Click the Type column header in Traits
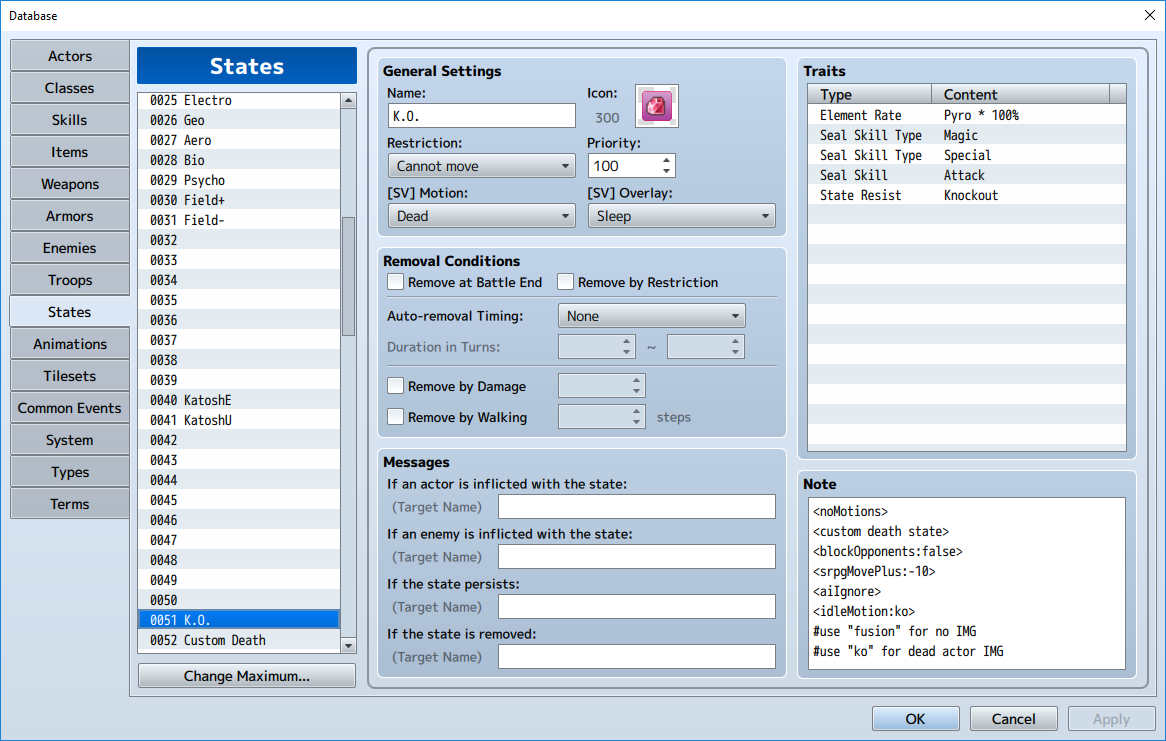This screenshot has height=741, width=1166. (870, 94)
